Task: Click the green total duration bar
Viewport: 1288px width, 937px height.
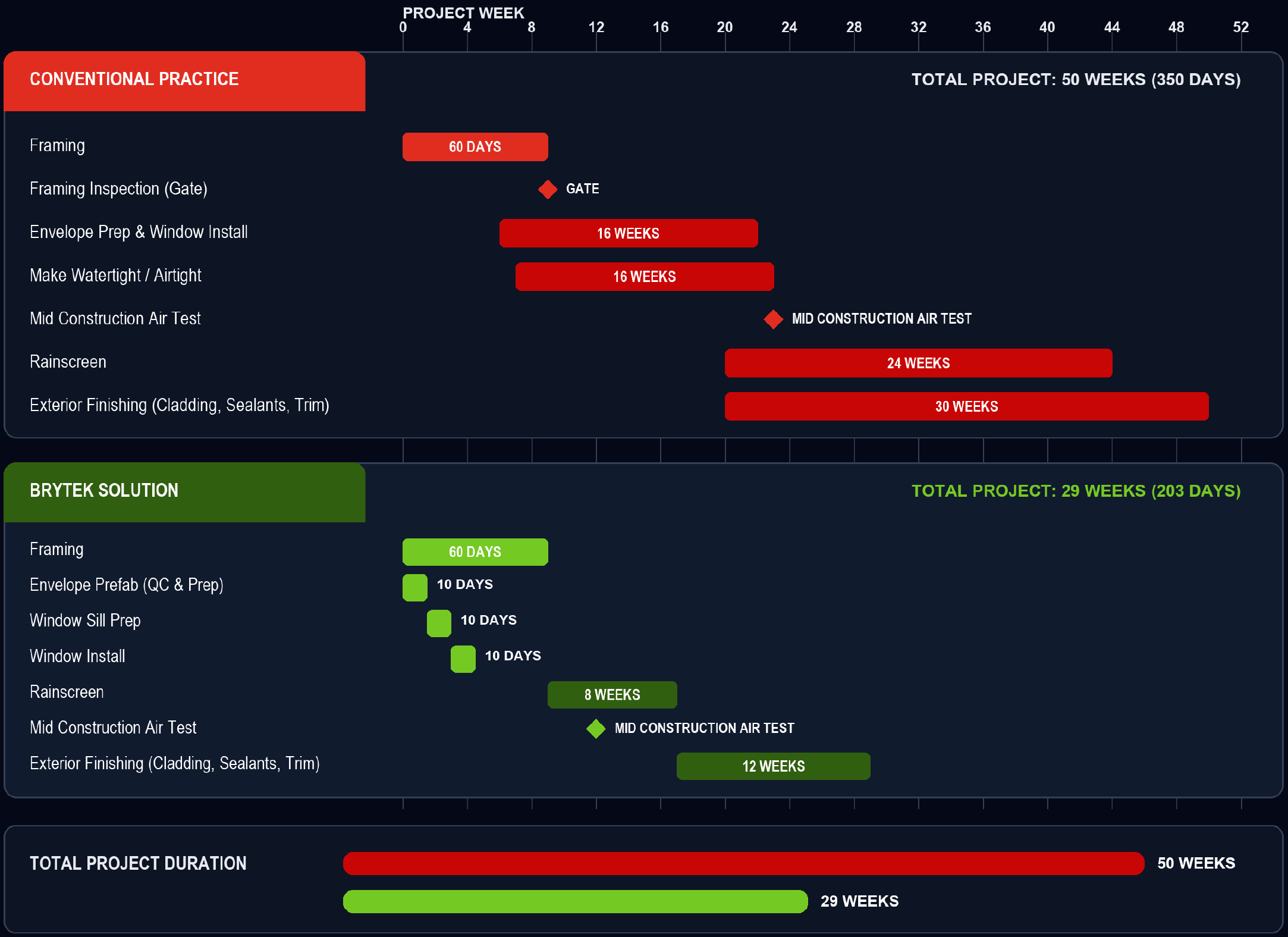Action: (x=576, y=901)
